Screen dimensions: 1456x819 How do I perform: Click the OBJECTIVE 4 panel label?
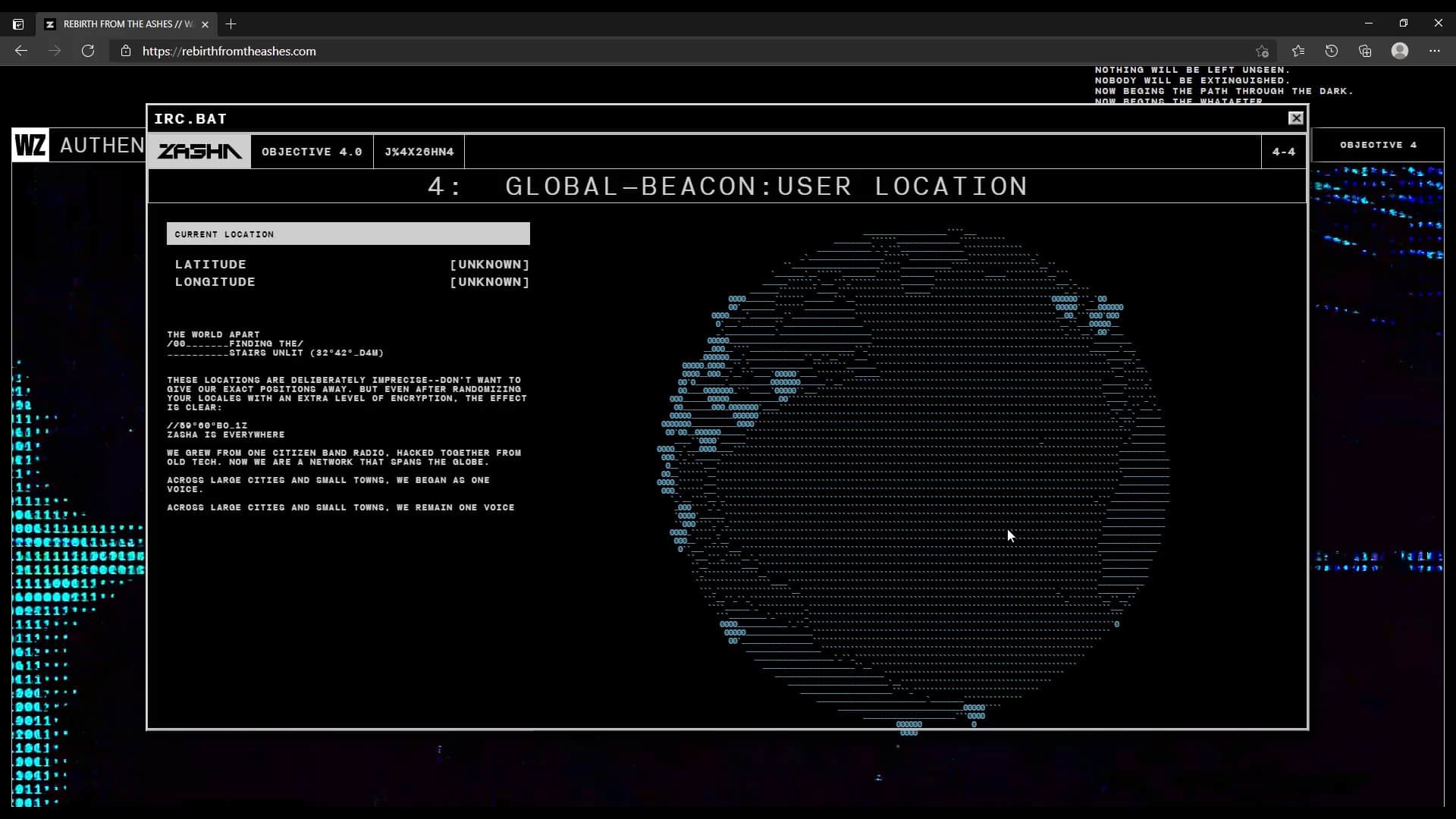coord(1378,145)
